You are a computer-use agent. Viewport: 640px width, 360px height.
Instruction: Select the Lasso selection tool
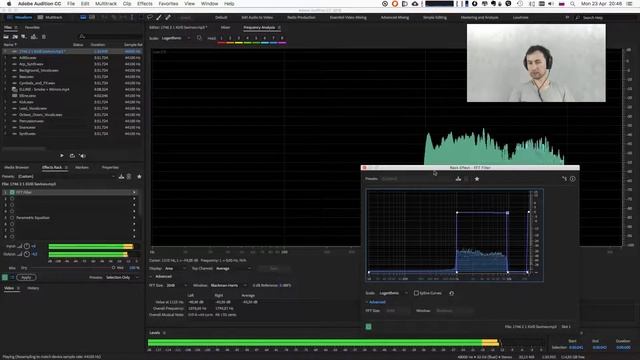[150, 18]
